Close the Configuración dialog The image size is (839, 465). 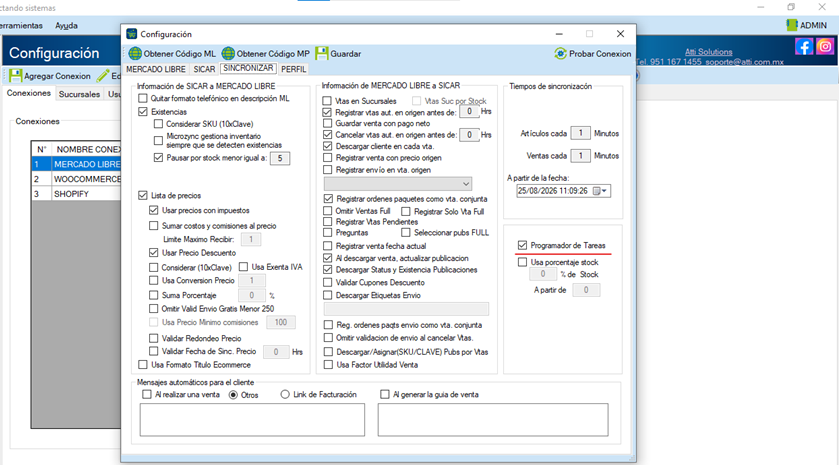coord(620,34)
